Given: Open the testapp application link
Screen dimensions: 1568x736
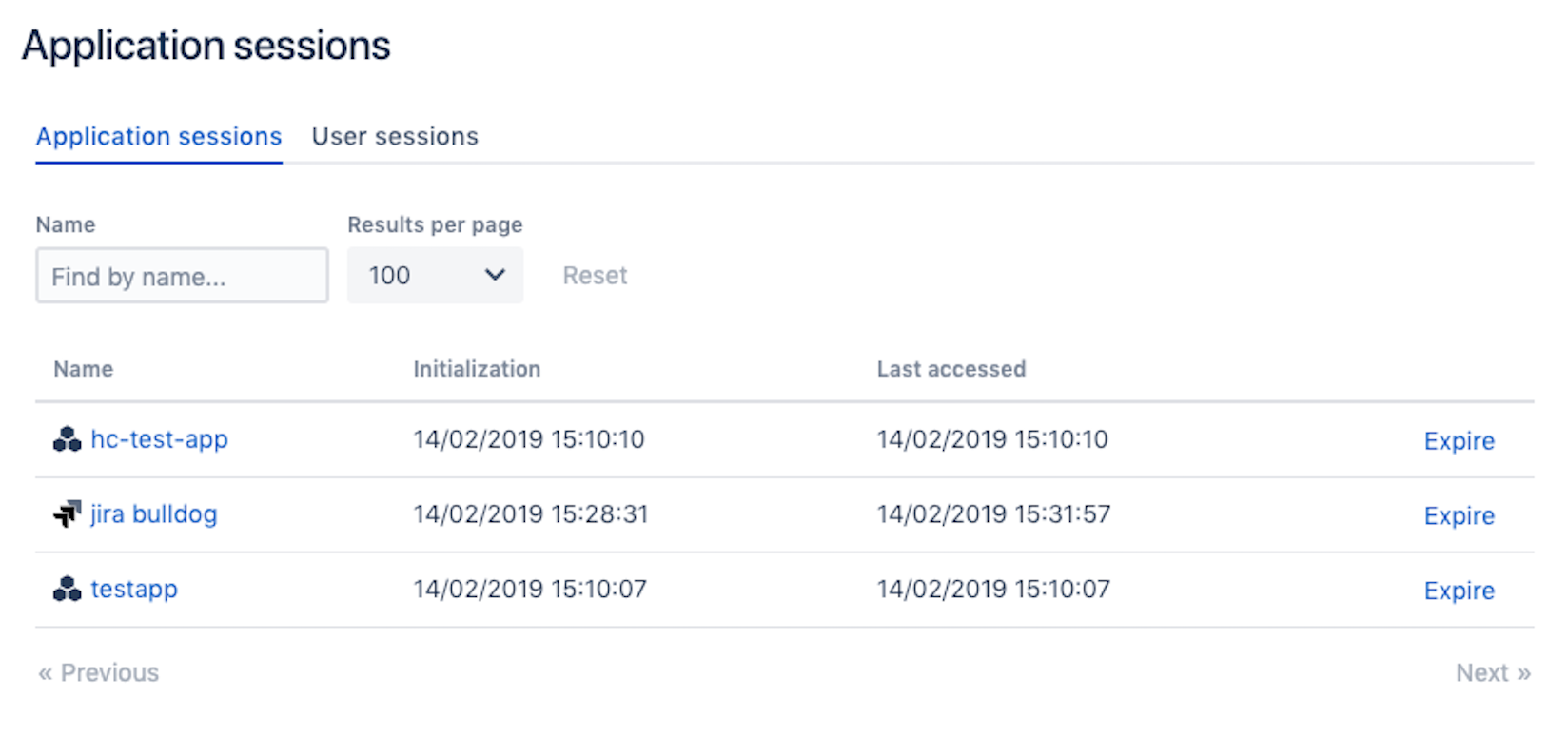Looking at the screenshot, I should (x=134, y=590).
